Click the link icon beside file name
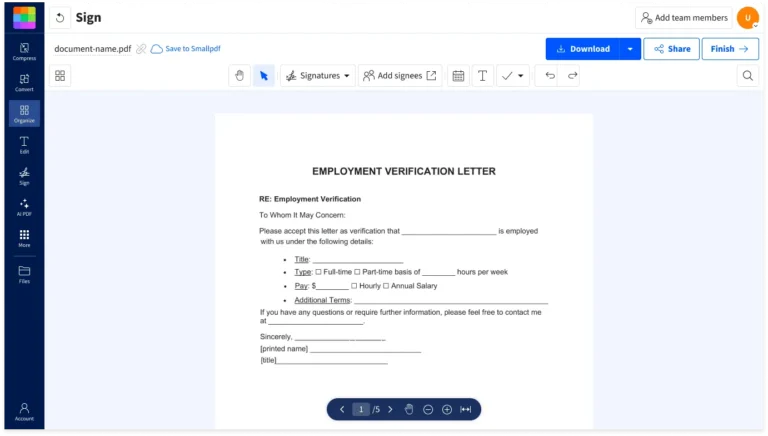Viewport: 768px width, 436px height. [x=141, y=48]
